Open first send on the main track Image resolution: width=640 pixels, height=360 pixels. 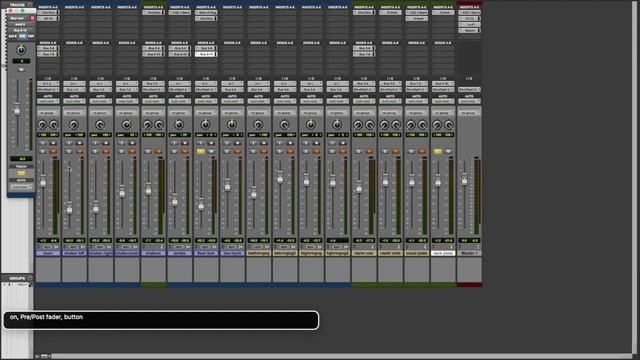pyautogui.click(x=48, y=48)
